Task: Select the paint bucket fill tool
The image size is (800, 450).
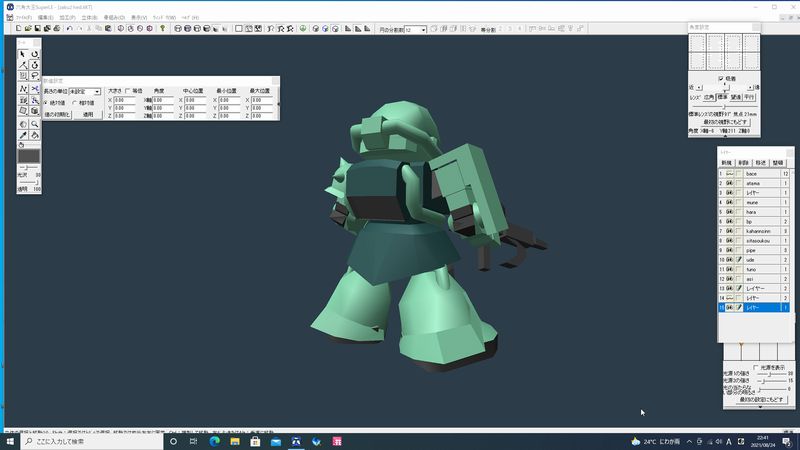Action: coord(35,135)
